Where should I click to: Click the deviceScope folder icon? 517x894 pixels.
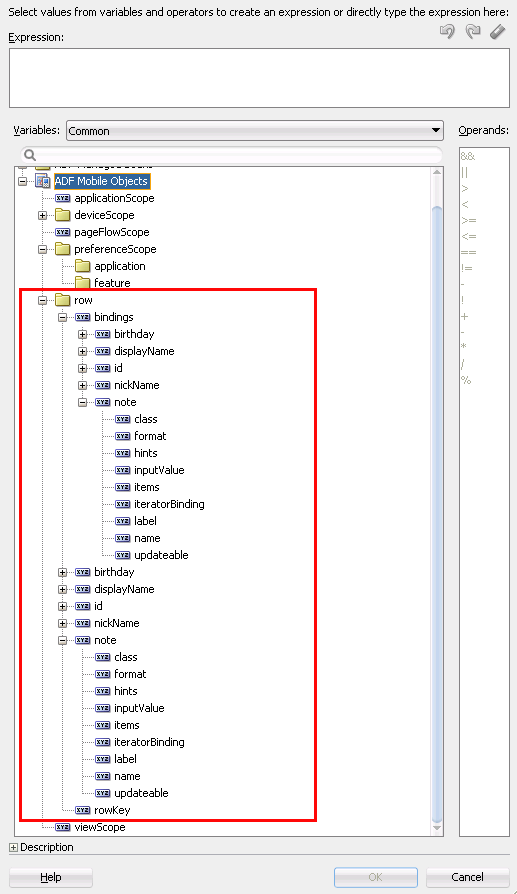(x=63, y=215)
